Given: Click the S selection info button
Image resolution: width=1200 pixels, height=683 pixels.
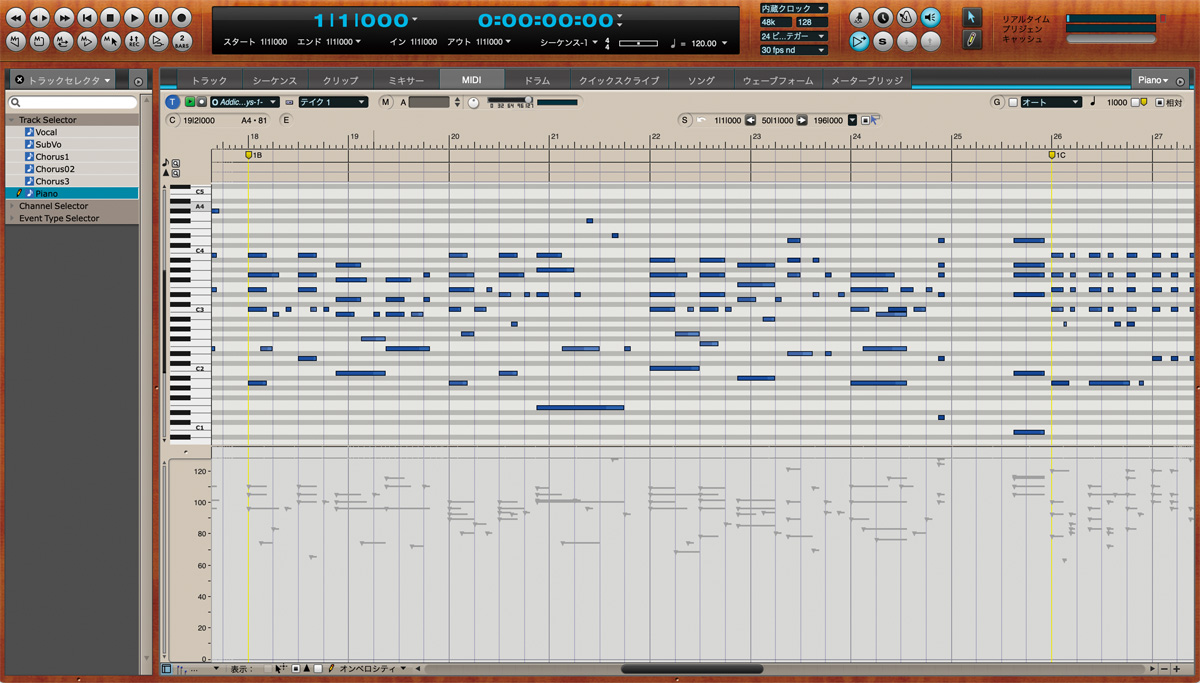Looking at the screenshot, I should (684, 120).
